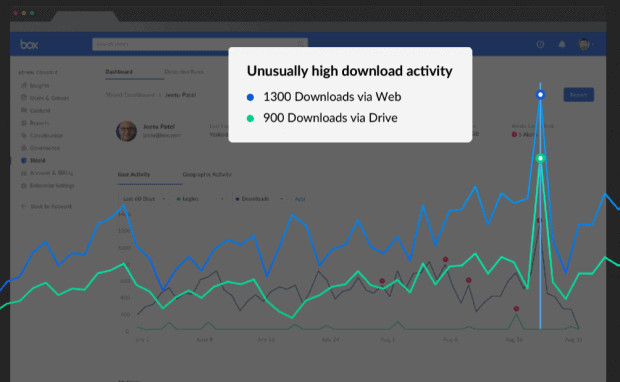Viewport: 620px width, 382px height.
Task: Switch to the Geographic Activity tab
Action: [x=207, y=174]
